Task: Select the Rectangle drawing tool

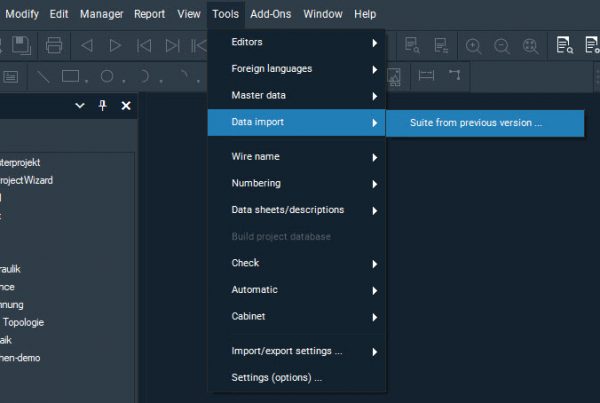Action: coord(71,76)
